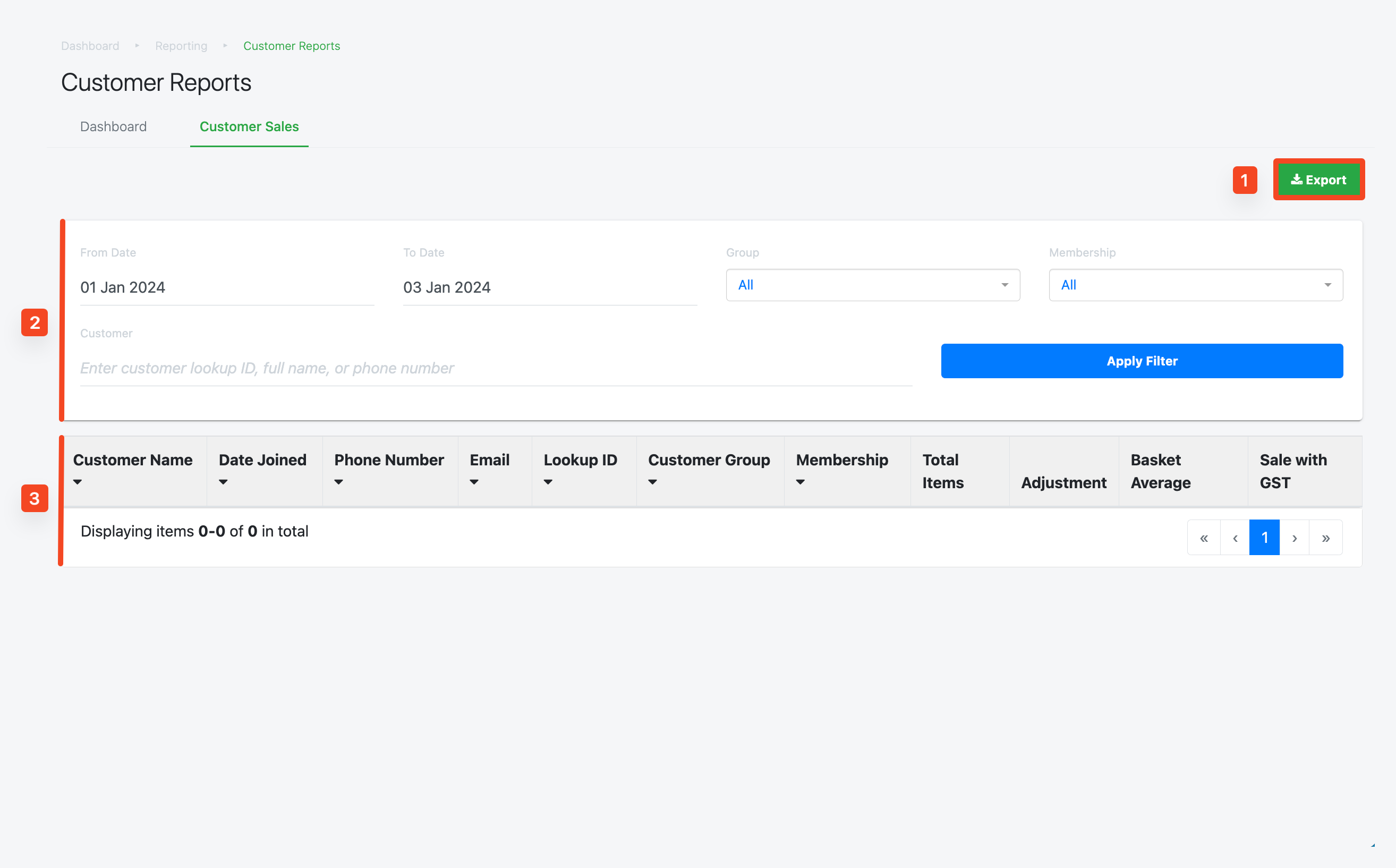
Task: Go to the next page of results
Action: coord(1295,538)
